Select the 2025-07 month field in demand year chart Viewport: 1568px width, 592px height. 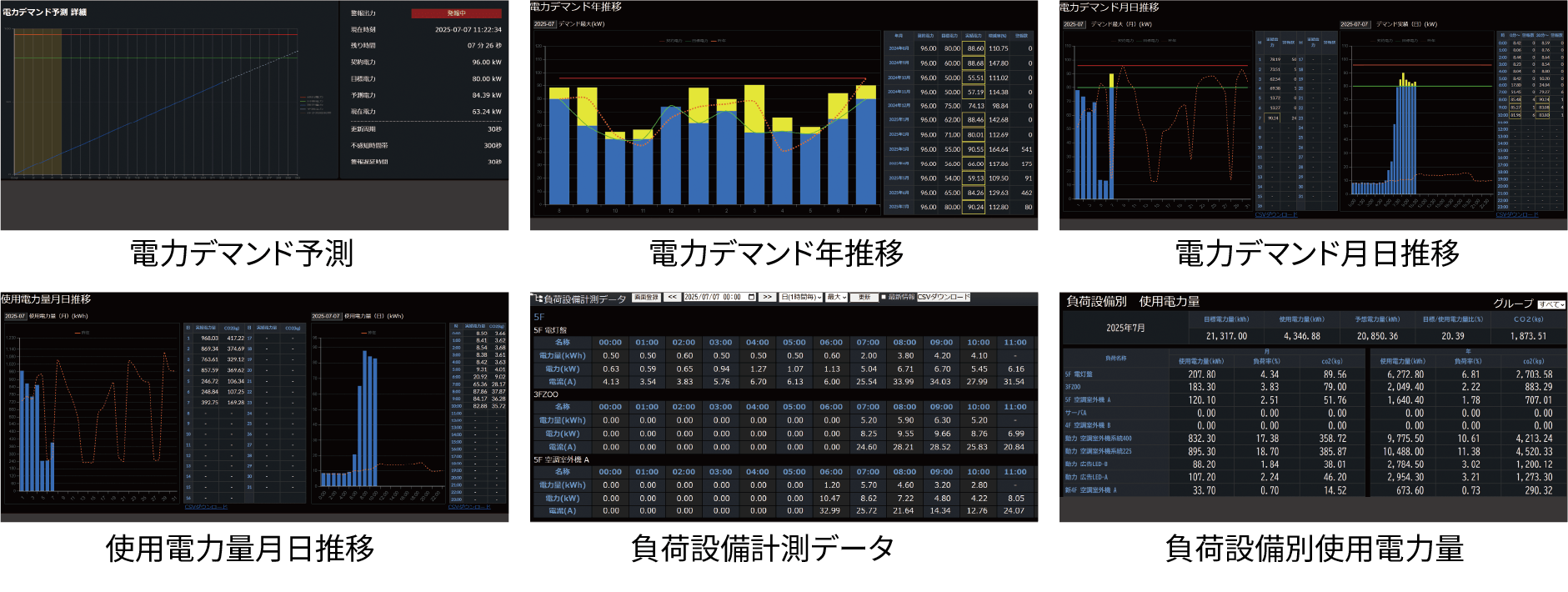pyautogui.click(x=544, y=24)
